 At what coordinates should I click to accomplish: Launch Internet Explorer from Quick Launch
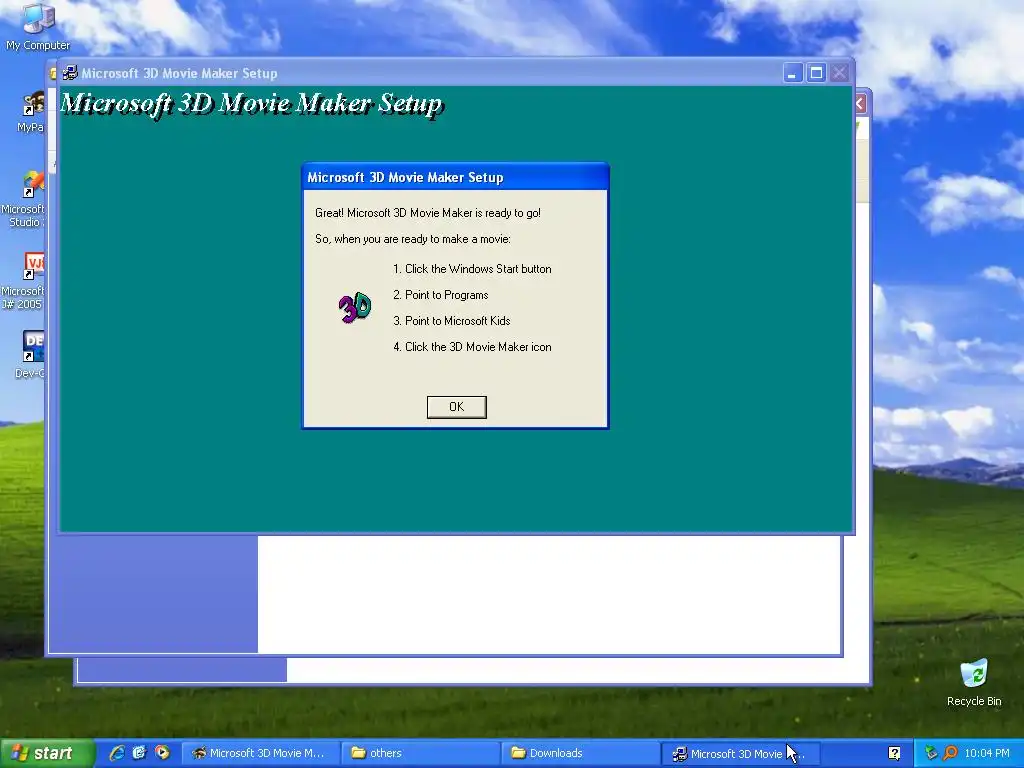coord(117,753)
